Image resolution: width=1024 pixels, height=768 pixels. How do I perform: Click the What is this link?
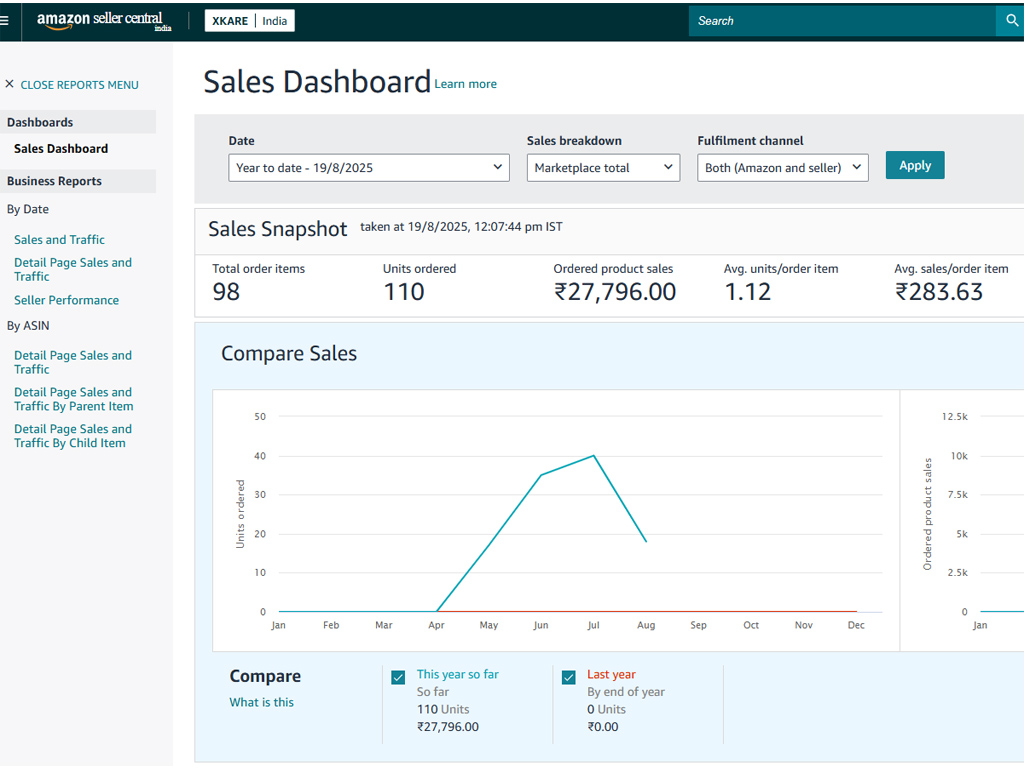[x=261, y=702]
